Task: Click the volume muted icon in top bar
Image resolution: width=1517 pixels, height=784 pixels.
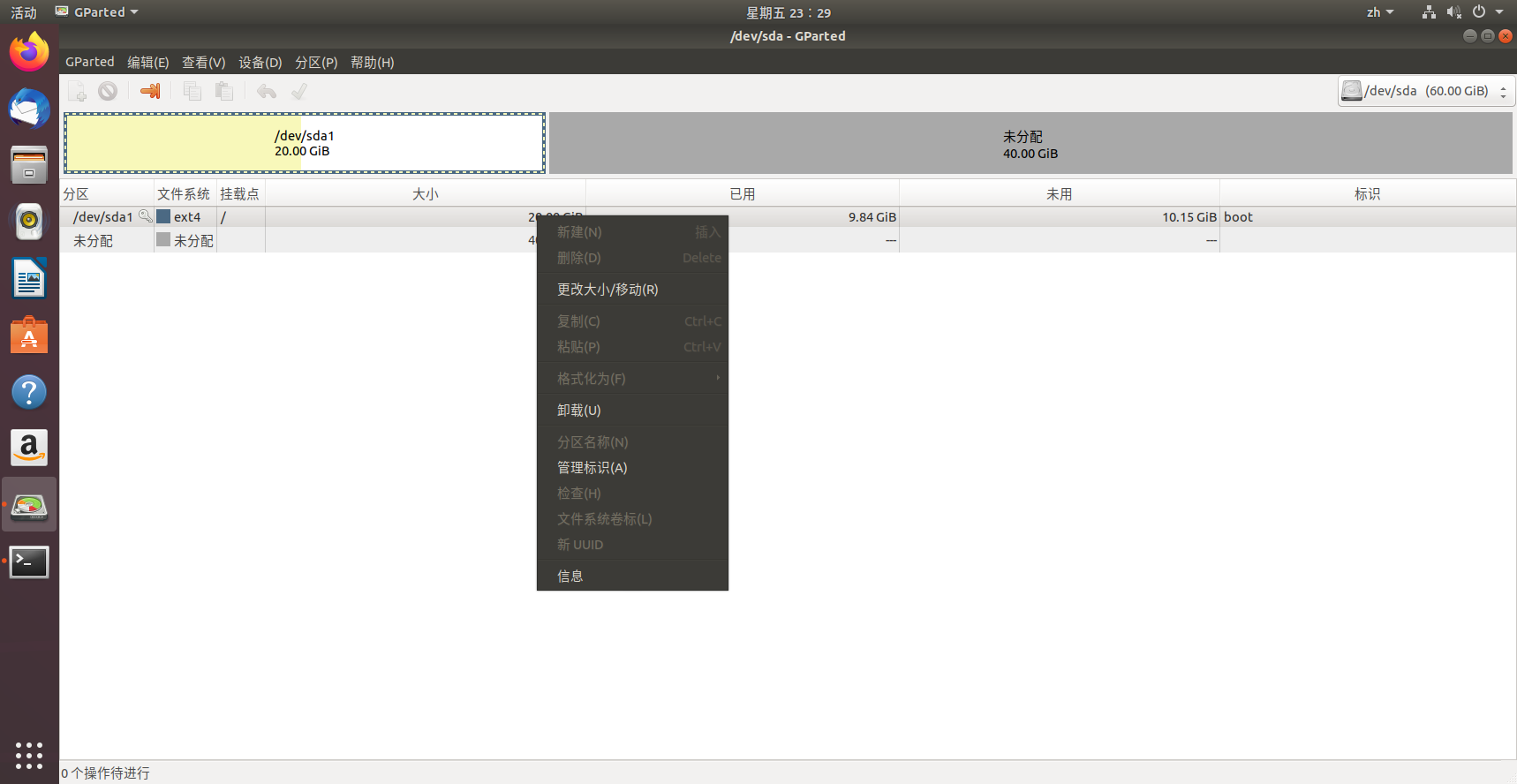Action: [1453, 12]
